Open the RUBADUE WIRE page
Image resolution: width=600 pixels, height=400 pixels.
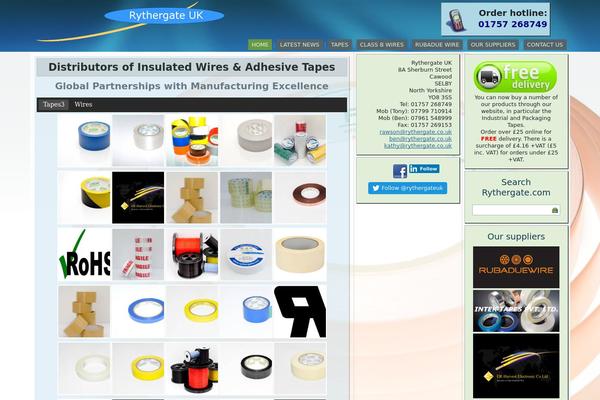pyautogui.click(x=437, y=45)
